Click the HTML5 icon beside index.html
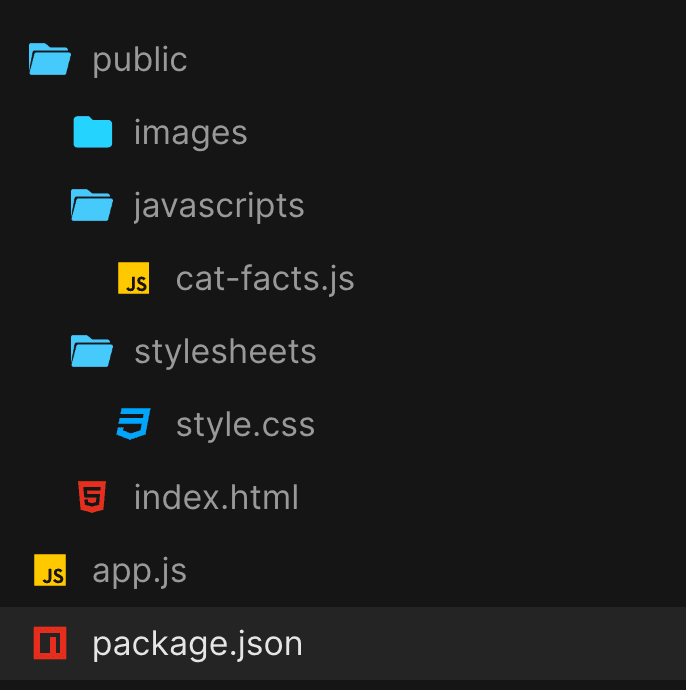The image size is (686, 690). click(92, 497)
